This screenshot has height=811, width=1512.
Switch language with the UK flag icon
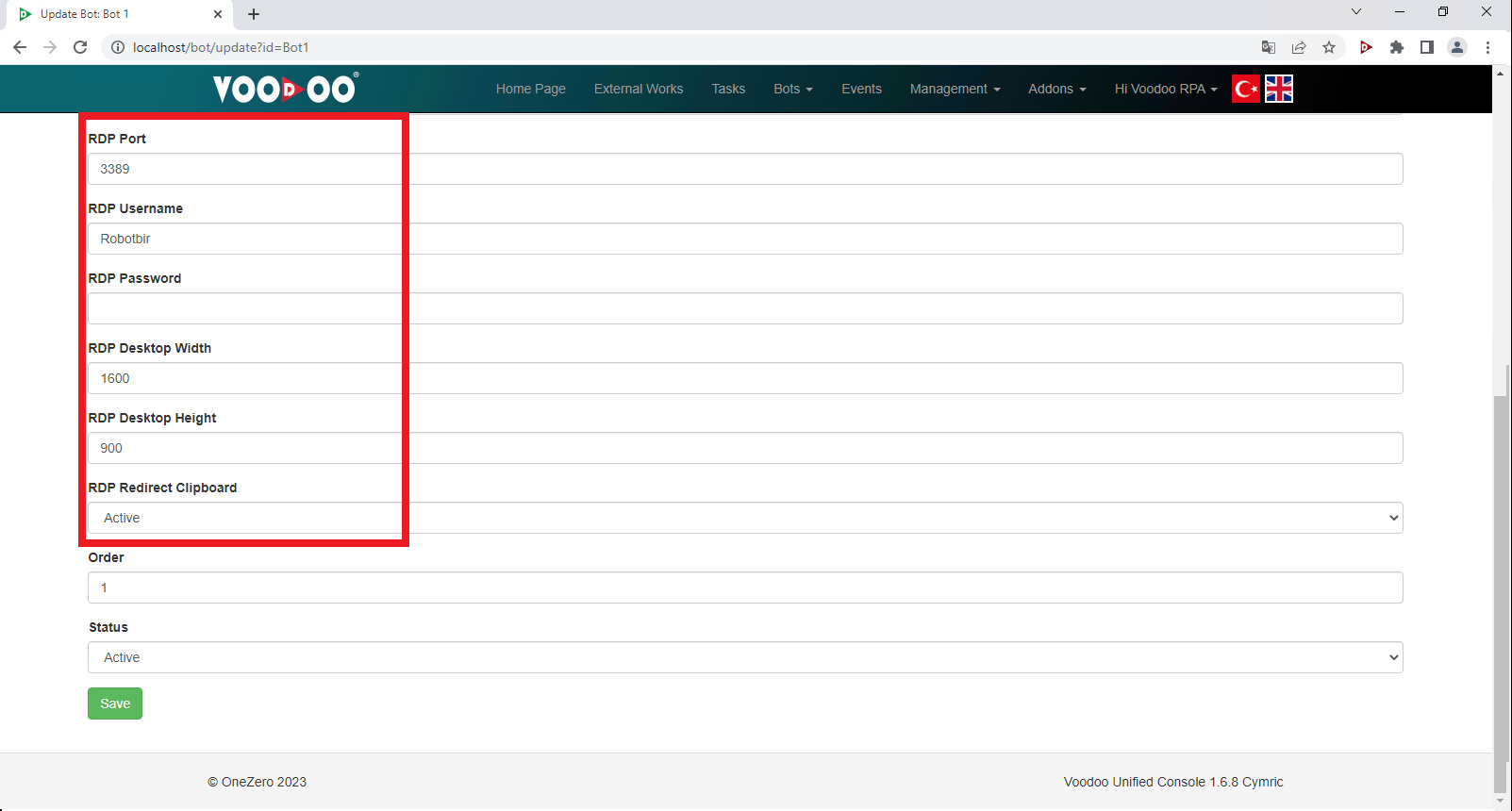click(1279, 89)
